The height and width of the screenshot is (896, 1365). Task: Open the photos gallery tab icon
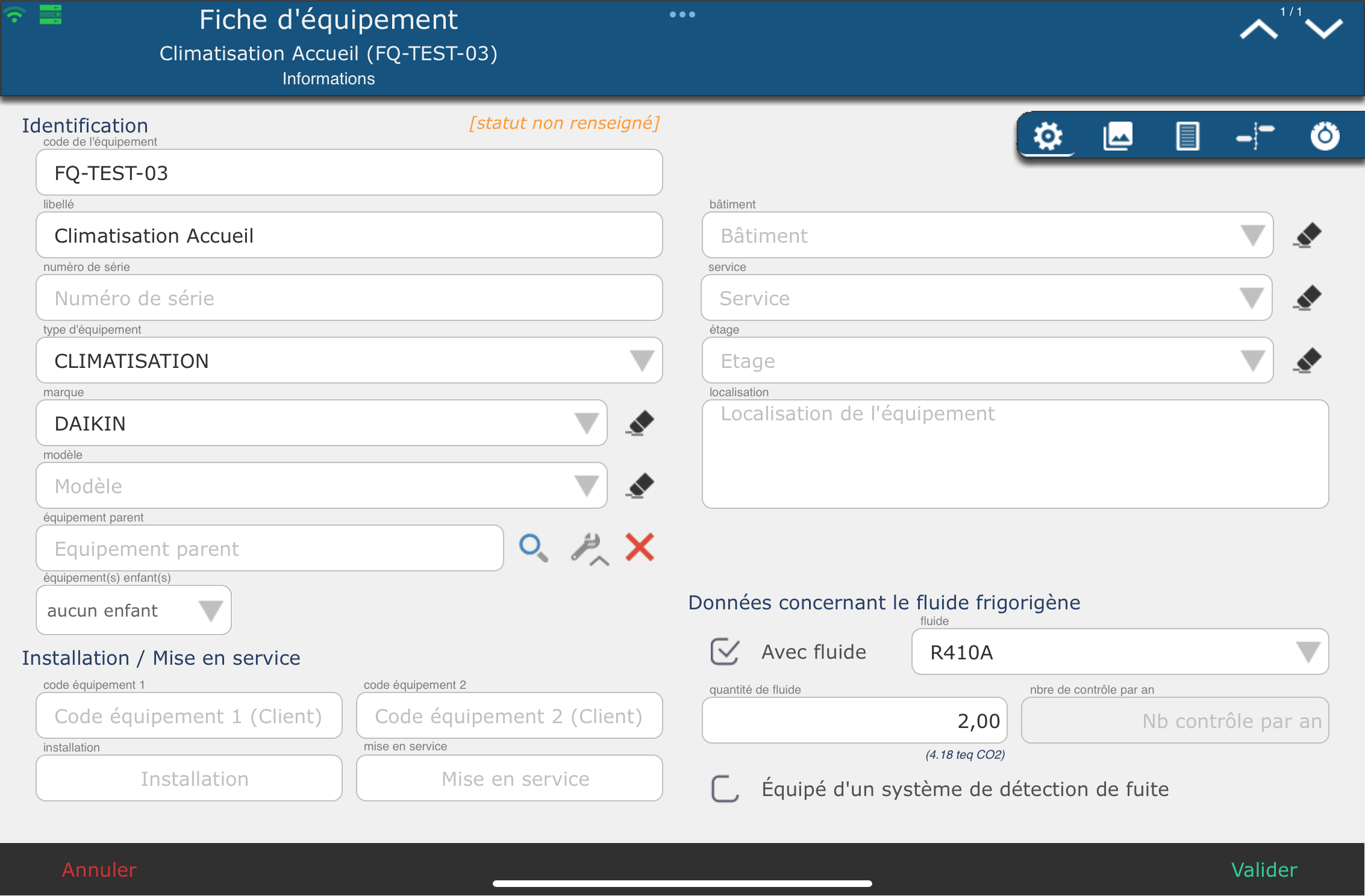(x=1117, y=136)
